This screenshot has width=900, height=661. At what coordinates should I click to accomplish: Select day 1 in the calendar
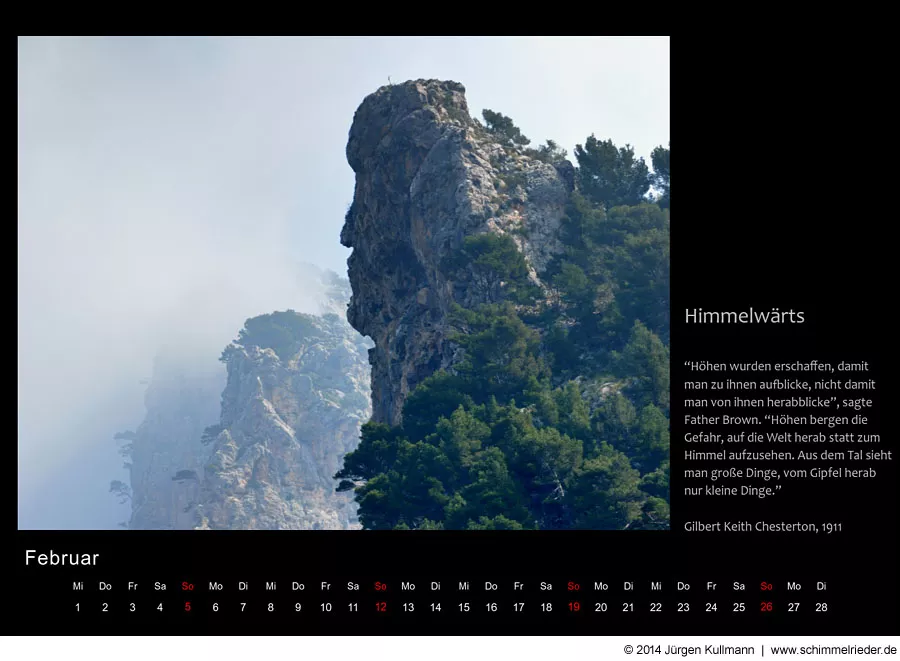pos(78,607)
